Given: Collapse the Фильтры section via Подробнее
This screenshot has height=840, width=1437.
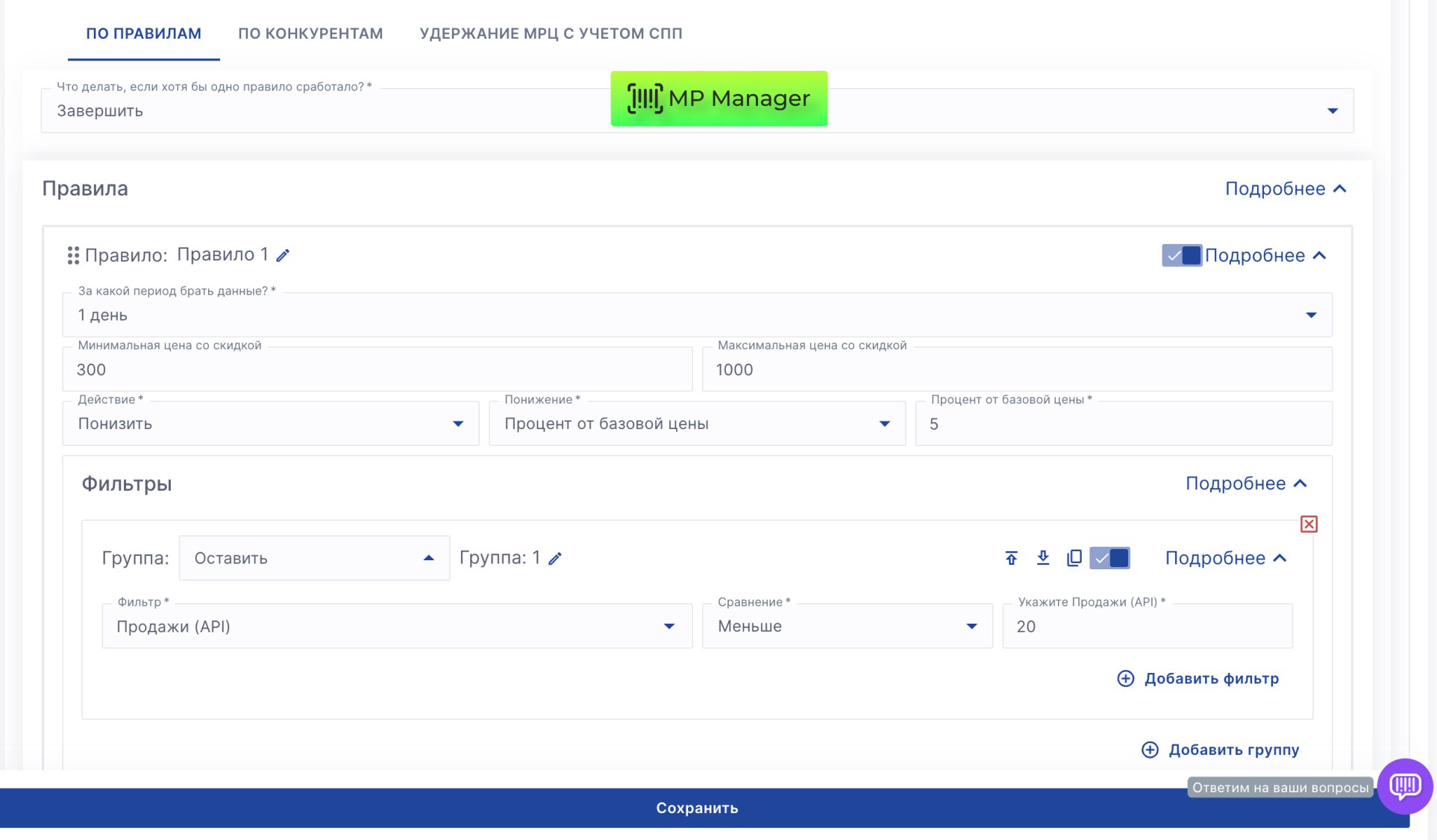Looking at the screenshot, I should coord(1246,484).
